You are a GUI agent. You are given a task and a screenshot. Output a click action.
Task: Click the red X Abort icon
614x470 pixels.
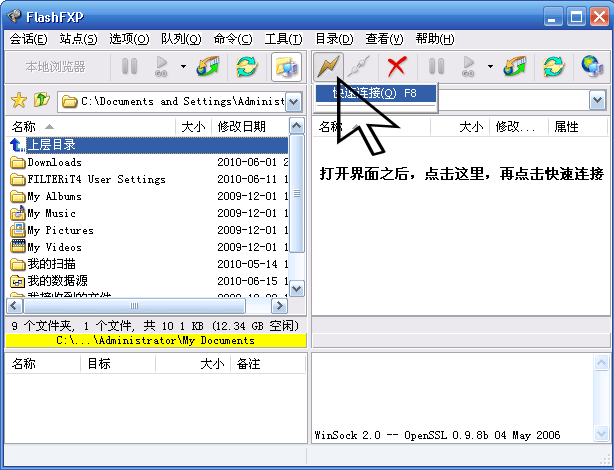397,66
